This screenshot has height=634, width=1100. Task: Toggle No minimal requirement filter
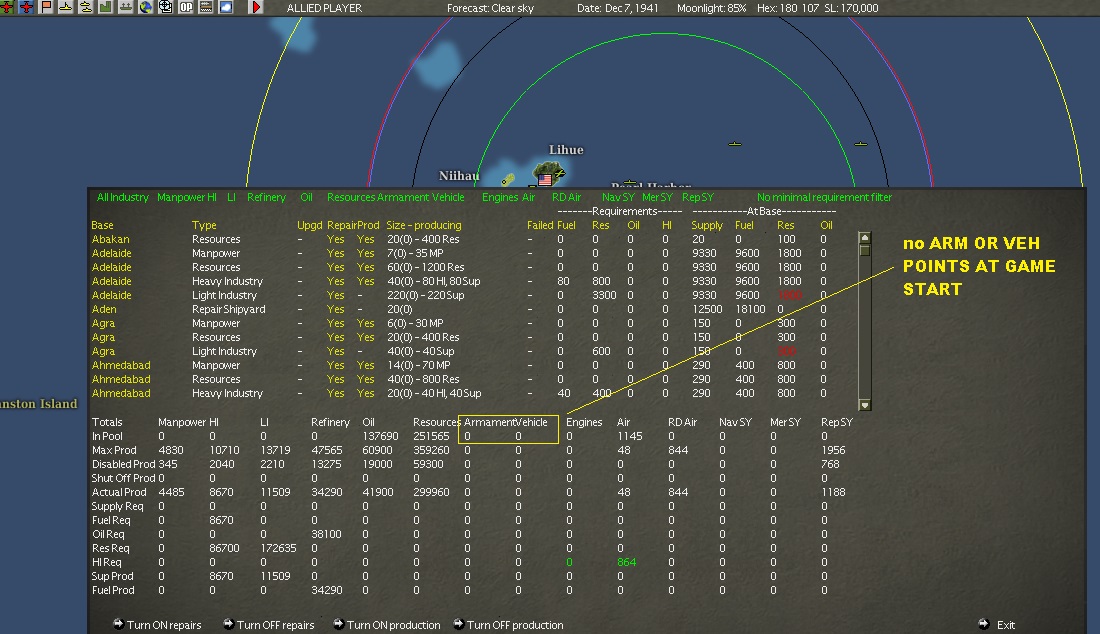(824, 197)
